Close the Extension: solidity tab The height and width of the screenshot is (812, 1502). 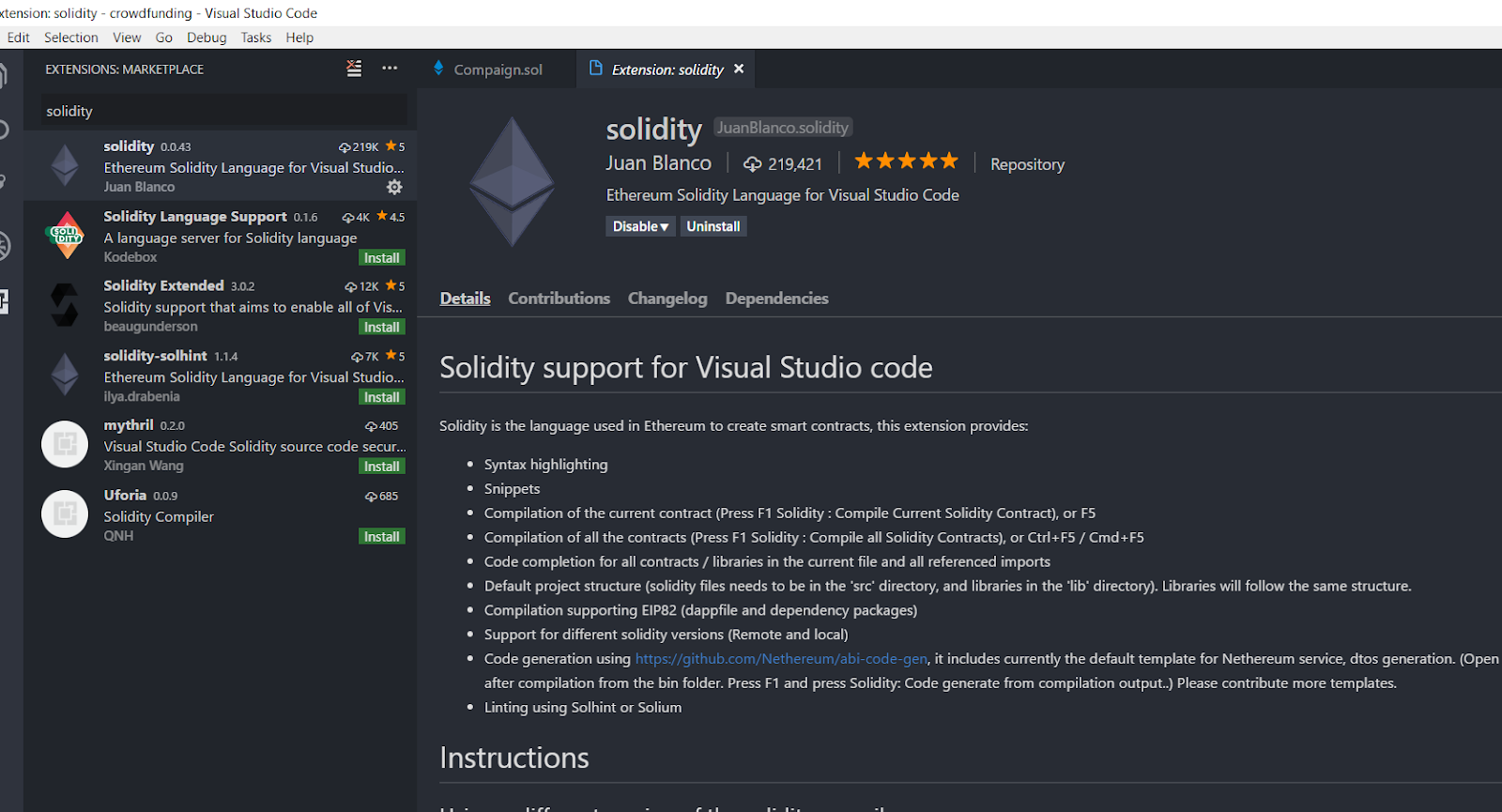(739, 69)
